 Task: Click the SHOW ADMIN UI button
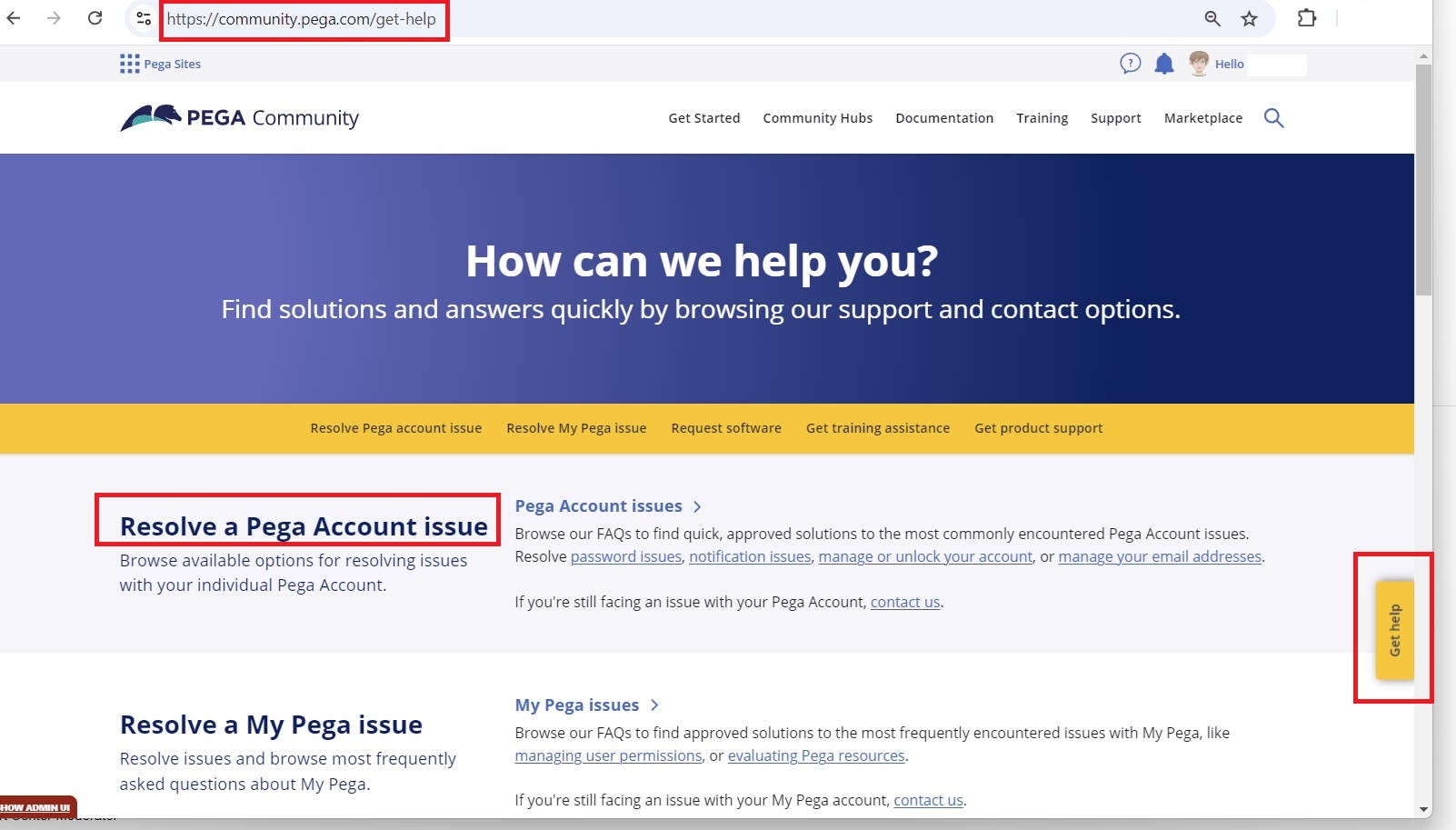[37, 807]
